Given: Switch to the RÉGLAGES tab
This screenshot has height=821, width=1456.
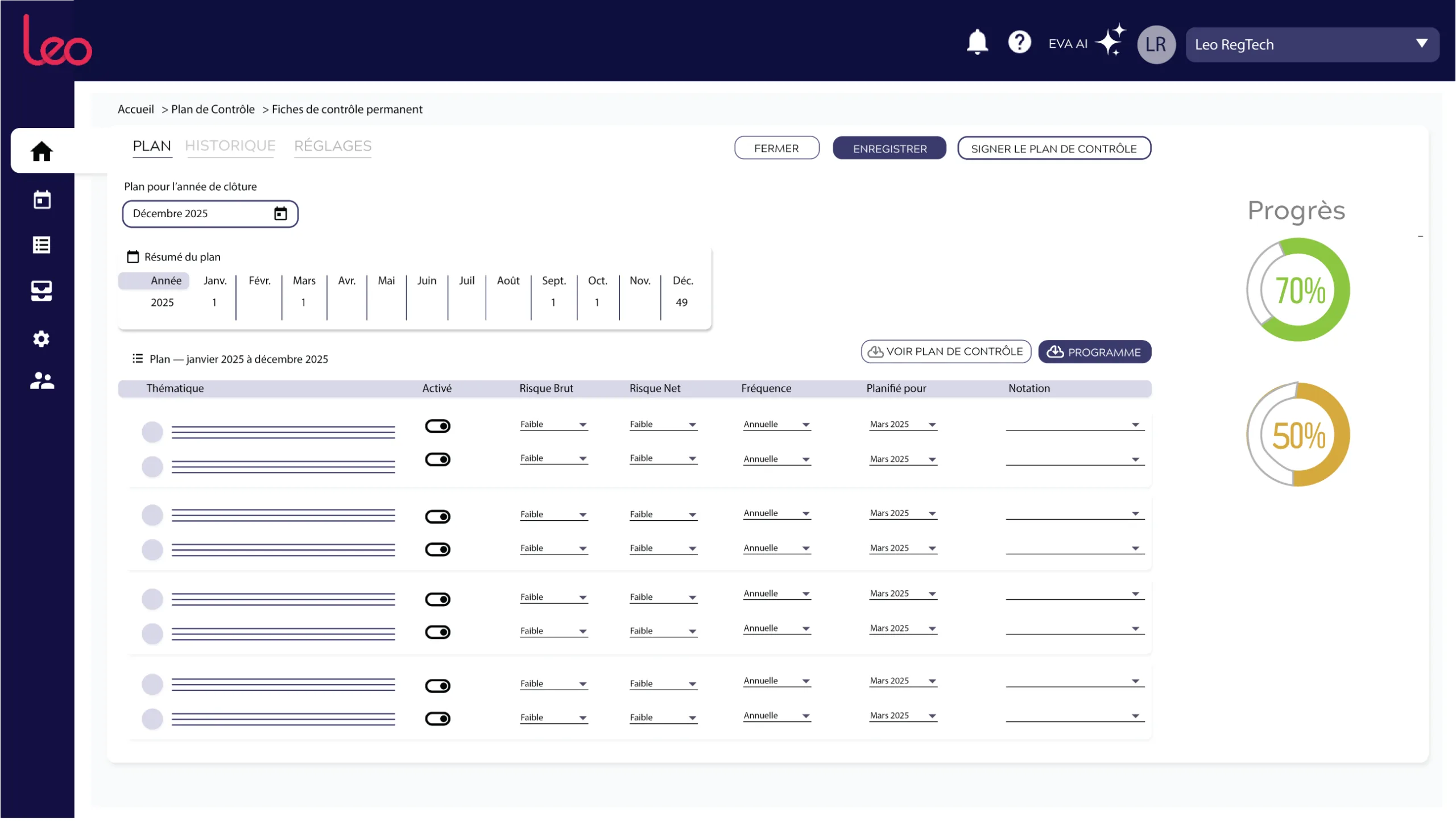Looking at the screenshot, I should [333, 146].
